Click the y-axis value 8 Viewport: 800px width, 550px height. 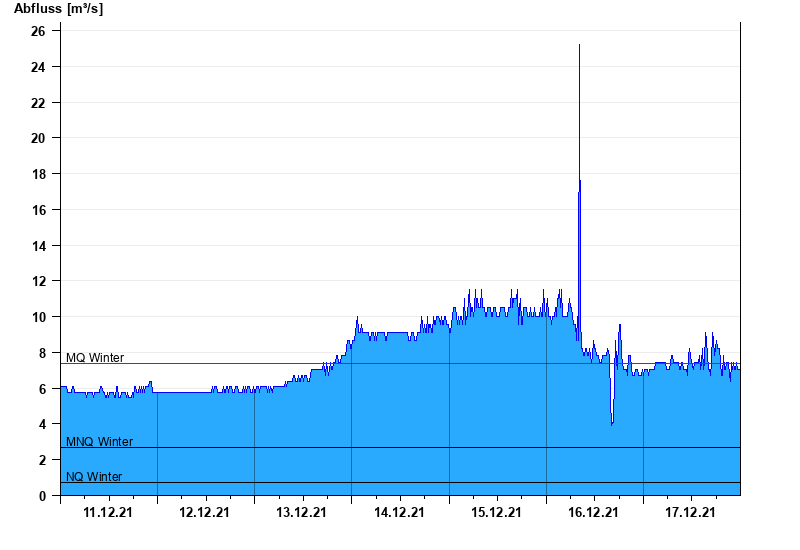click(42, 353)
